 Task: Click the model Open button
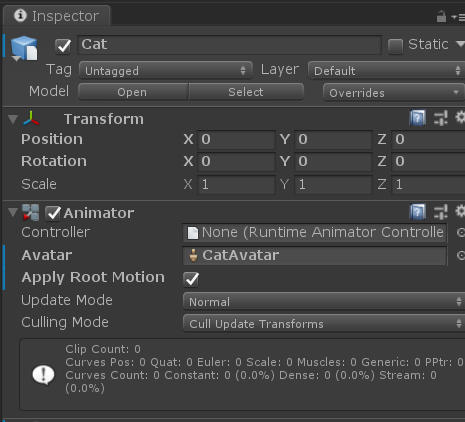pos(133,92)
